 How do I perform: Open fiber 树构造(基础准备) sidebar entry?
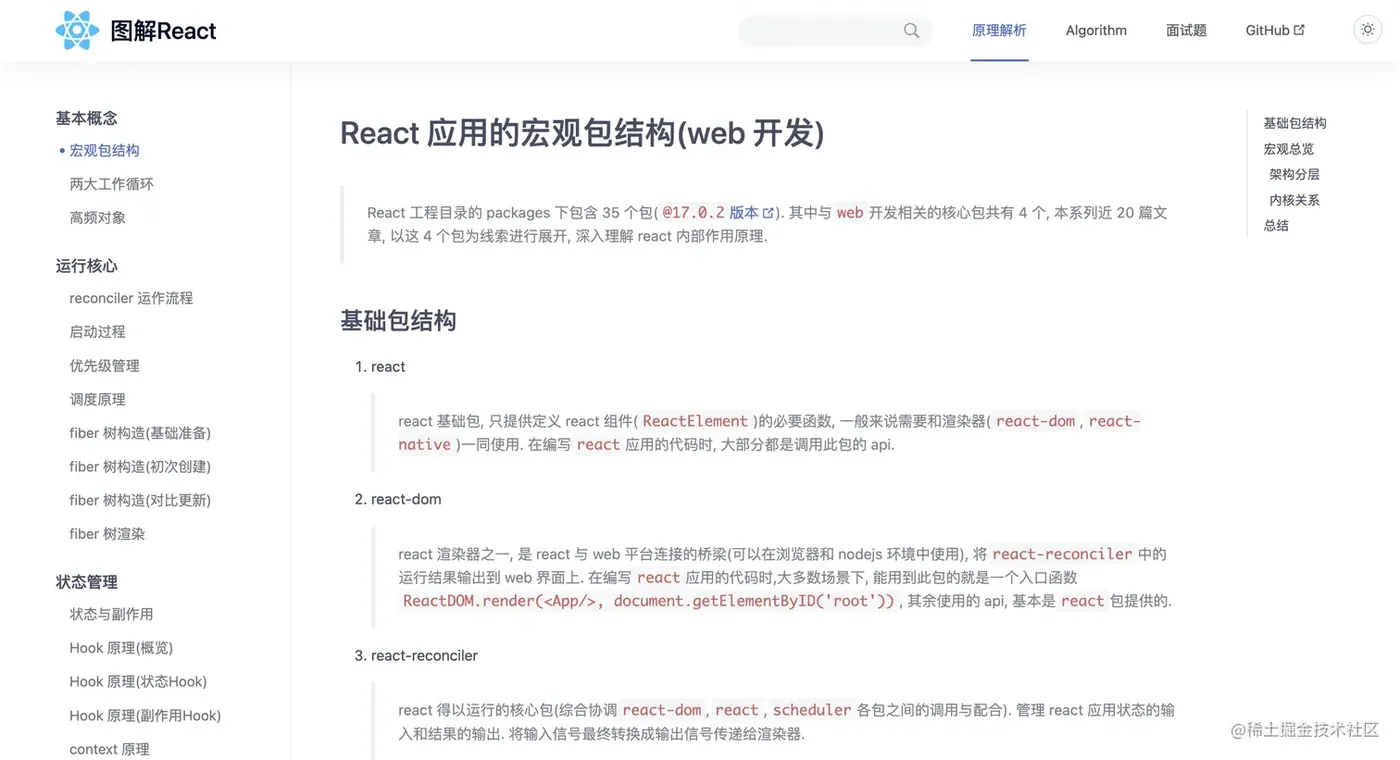click(x=140, y=433)
